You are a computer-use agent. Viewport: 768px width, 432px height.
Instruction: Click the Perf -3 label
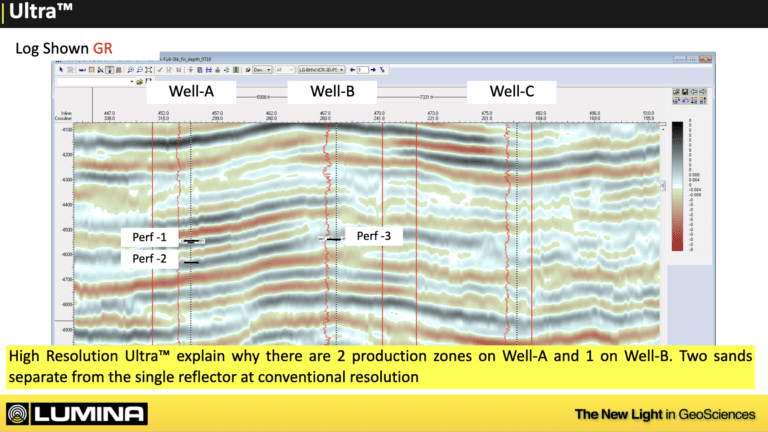[x=374, y=236]
